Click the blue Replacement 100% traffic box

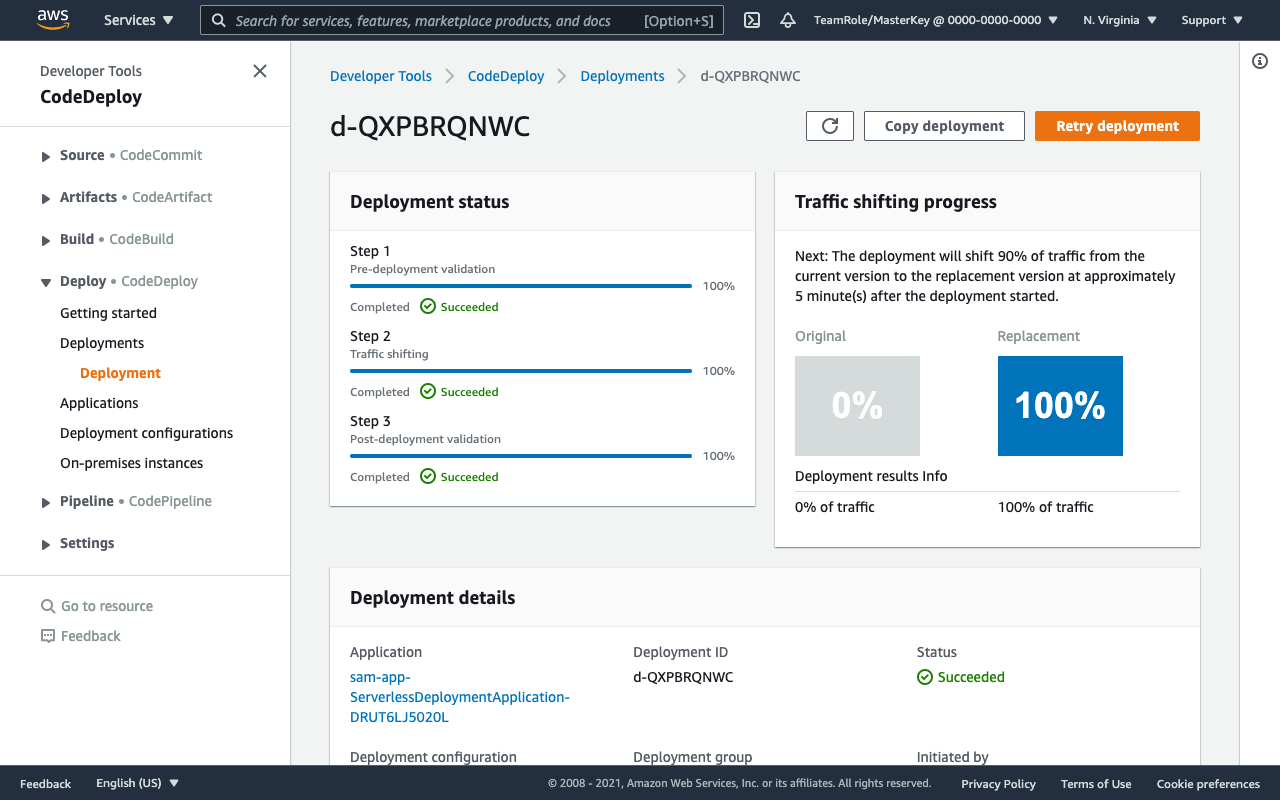pos(1060,406)
